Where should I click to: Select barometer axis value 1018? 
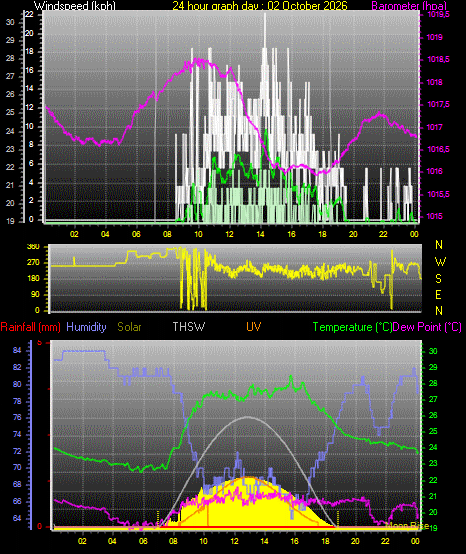(435, 82)
